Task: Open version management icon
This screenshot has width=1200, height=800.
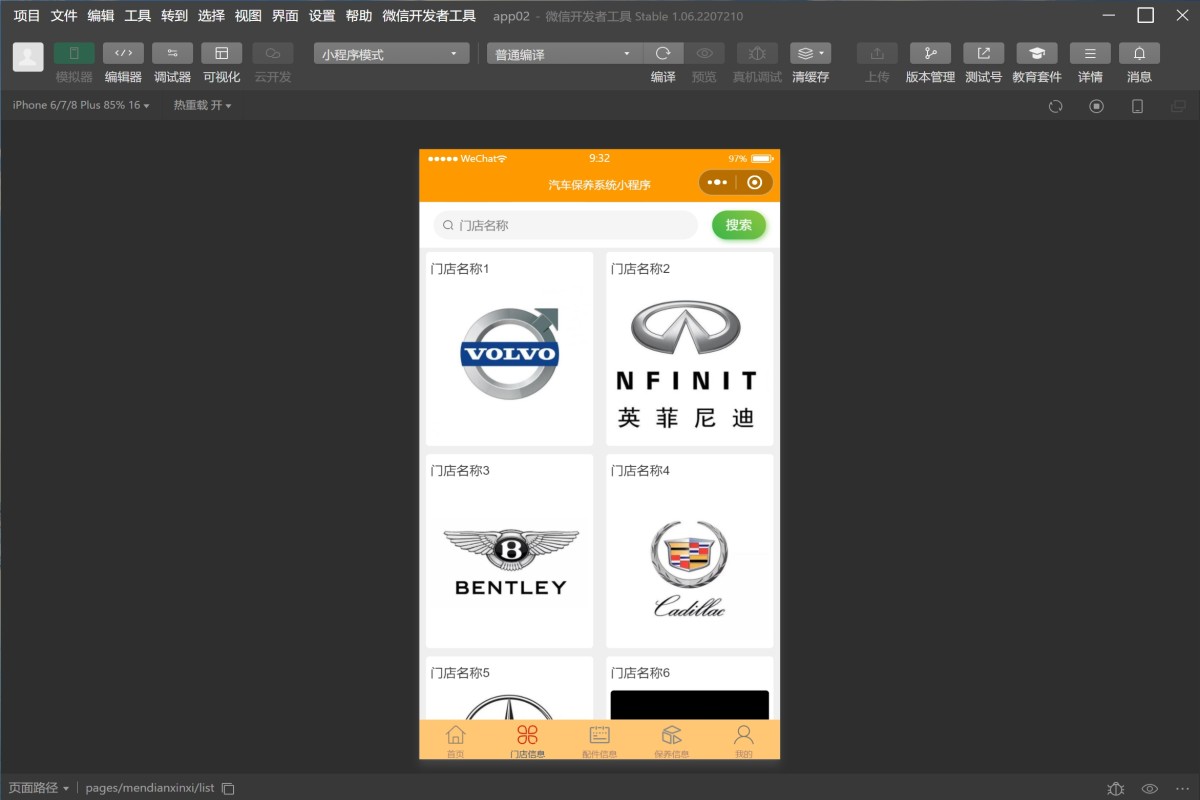Action: (x=930, y=54)
